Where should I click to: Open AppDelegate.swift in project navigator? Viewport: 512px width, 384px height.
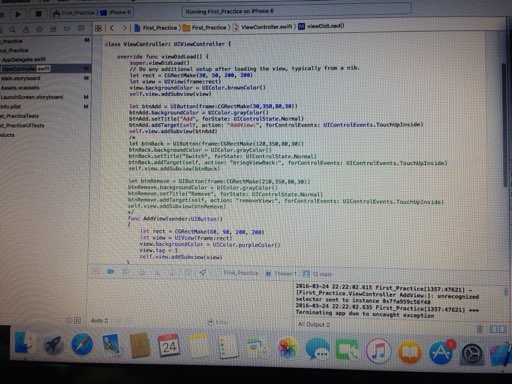[23, 59]
